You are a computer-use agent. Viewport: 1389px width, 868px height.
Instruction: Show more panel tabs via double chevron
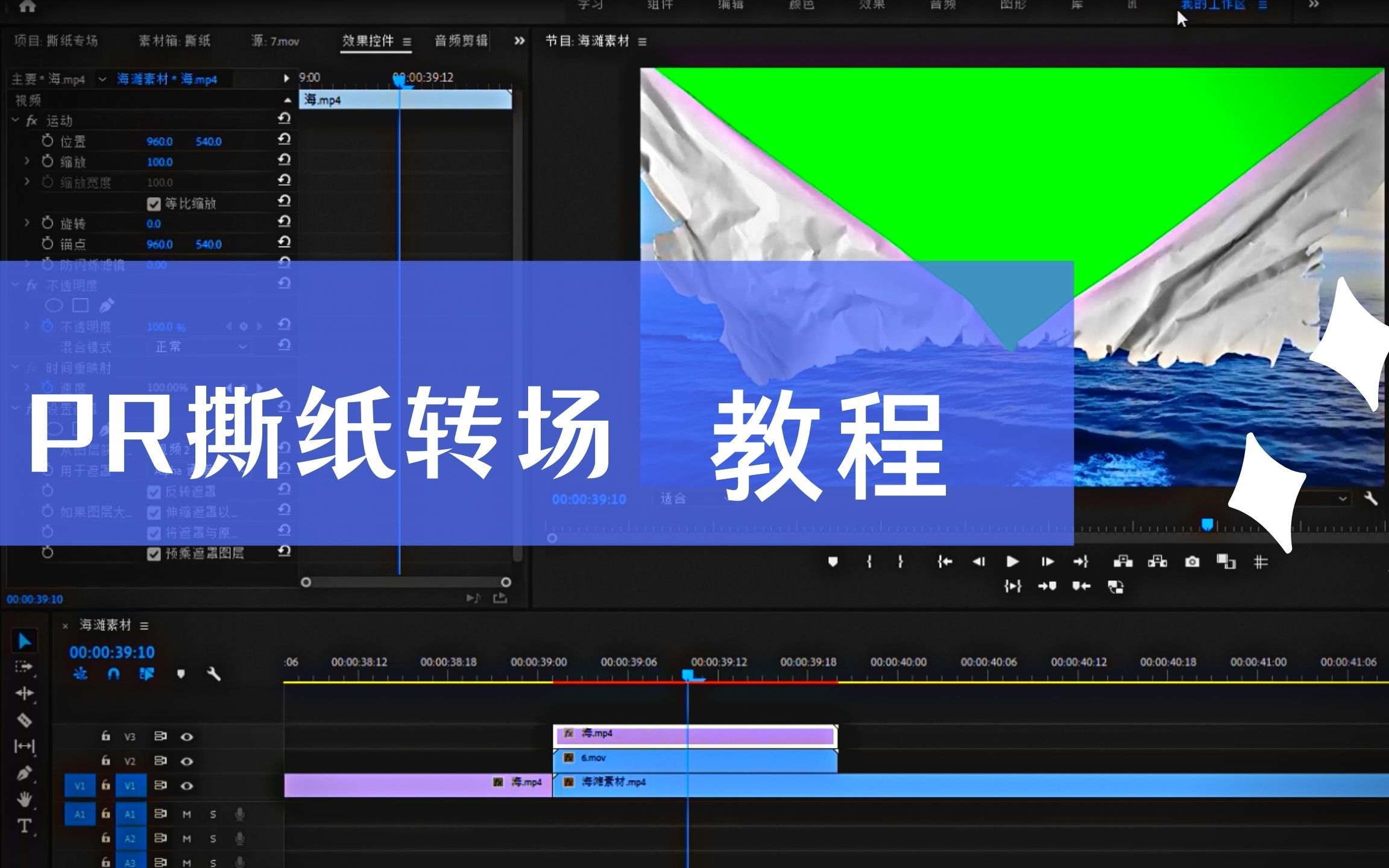(519, 41)
